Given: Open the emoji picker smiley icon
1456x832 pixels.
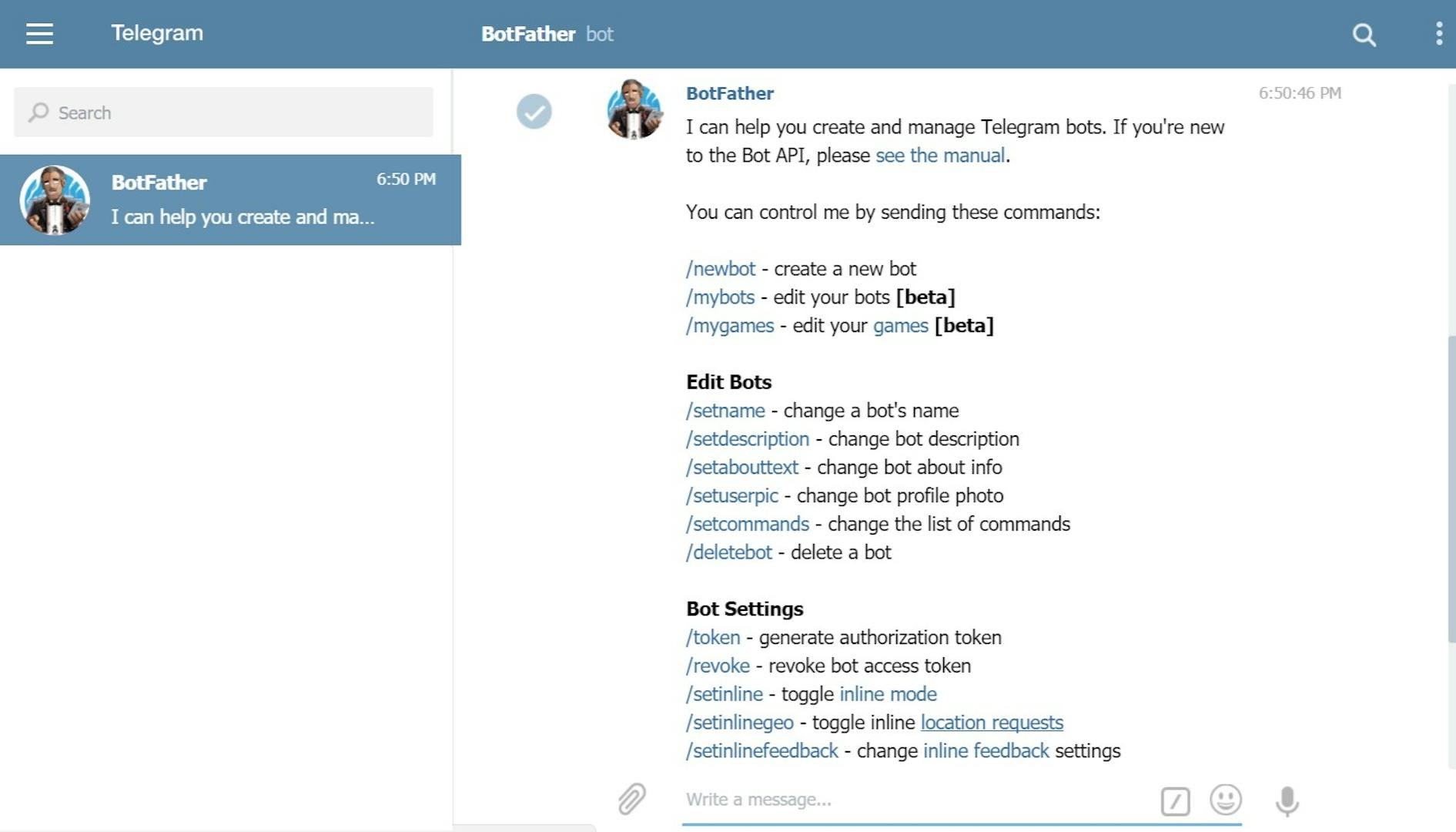Looking at the screenshot, I should pyautogui.click(x=1225, y=800).
